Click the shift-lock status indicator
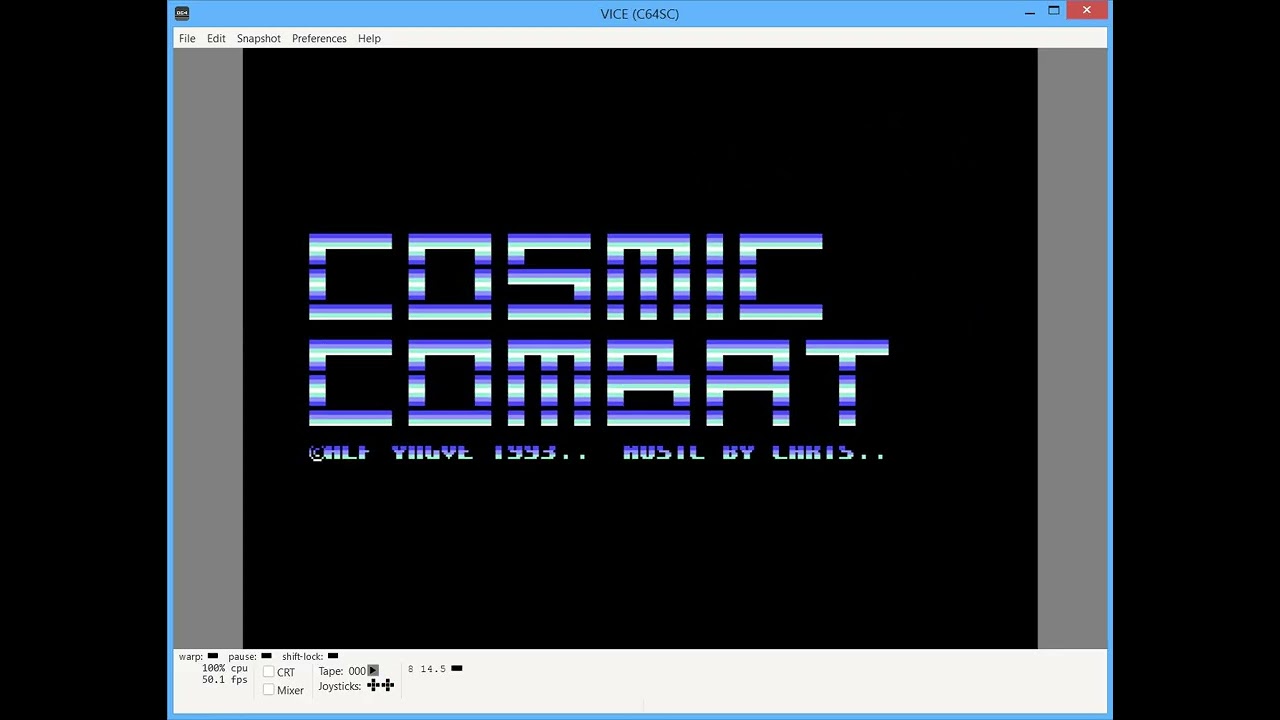The height and width of the screenshot is (720, 1280). [x=333, y=656]
